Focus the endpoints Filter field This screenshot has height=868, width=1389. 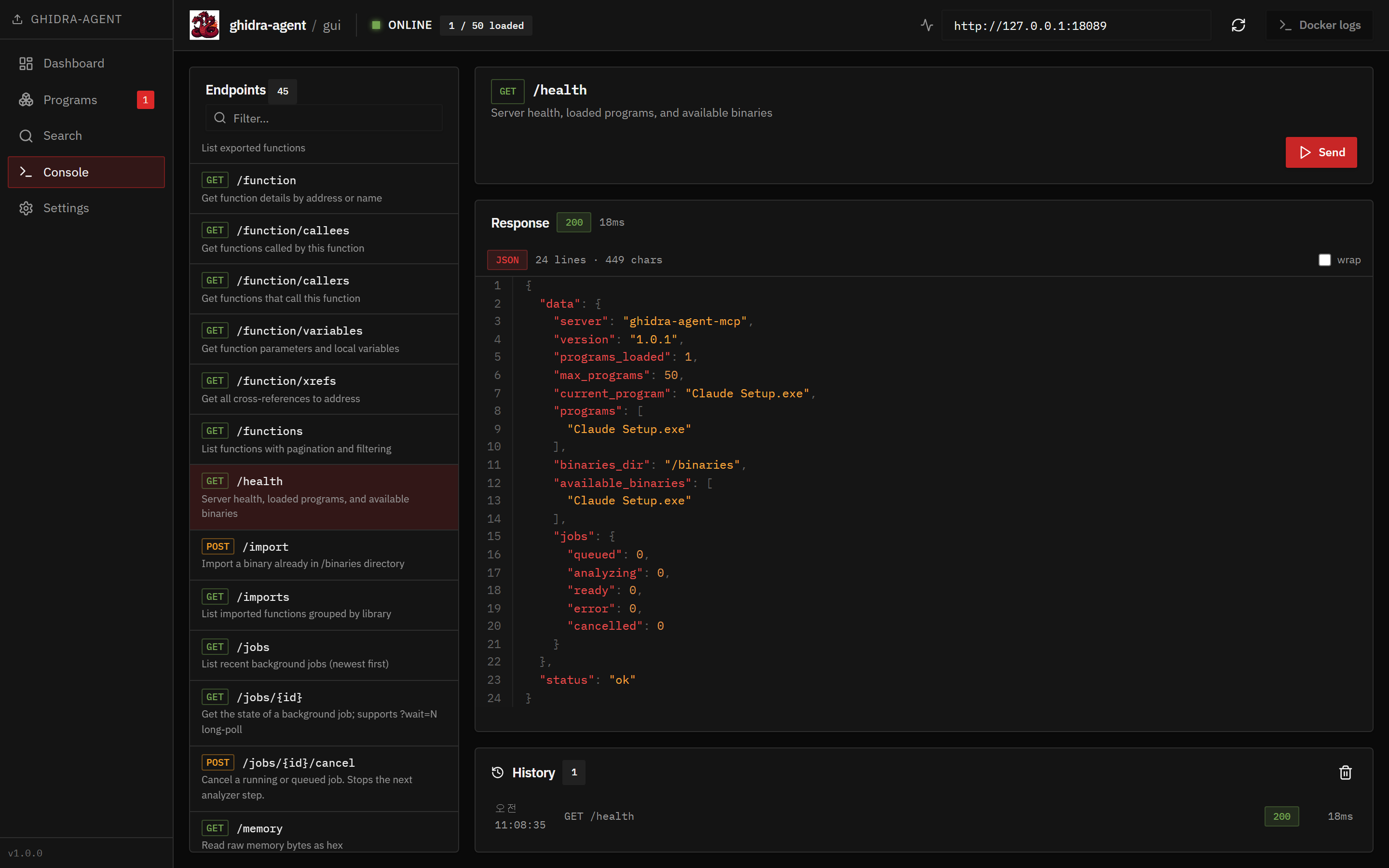tap(333, 118)
